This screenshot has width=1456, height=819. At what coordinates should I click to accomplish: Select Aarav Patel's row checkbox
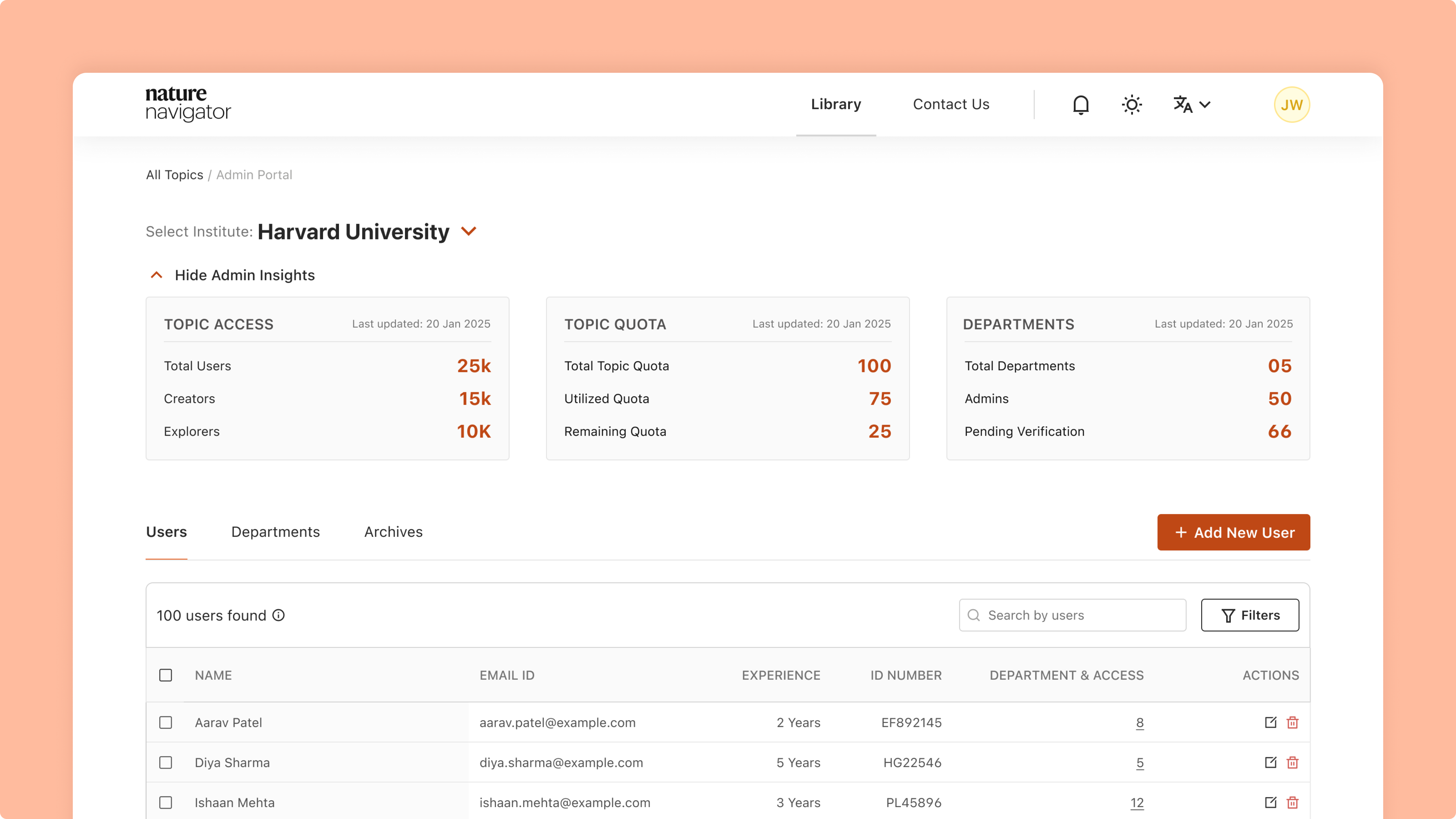pyautogui.click(x=166, y=722)
